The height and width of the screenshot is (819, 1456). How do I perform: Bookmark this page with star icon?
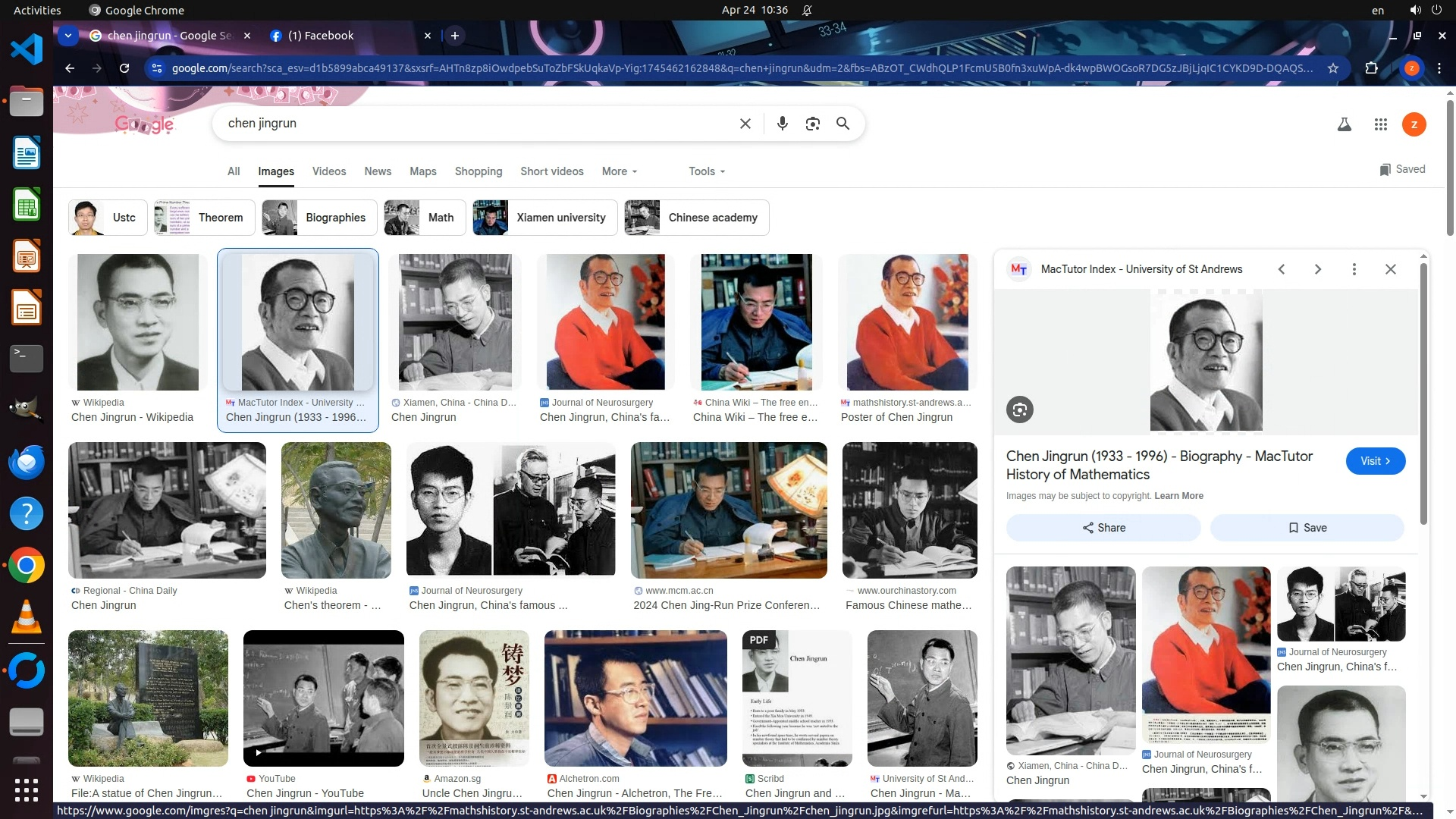click(1332, 68)
